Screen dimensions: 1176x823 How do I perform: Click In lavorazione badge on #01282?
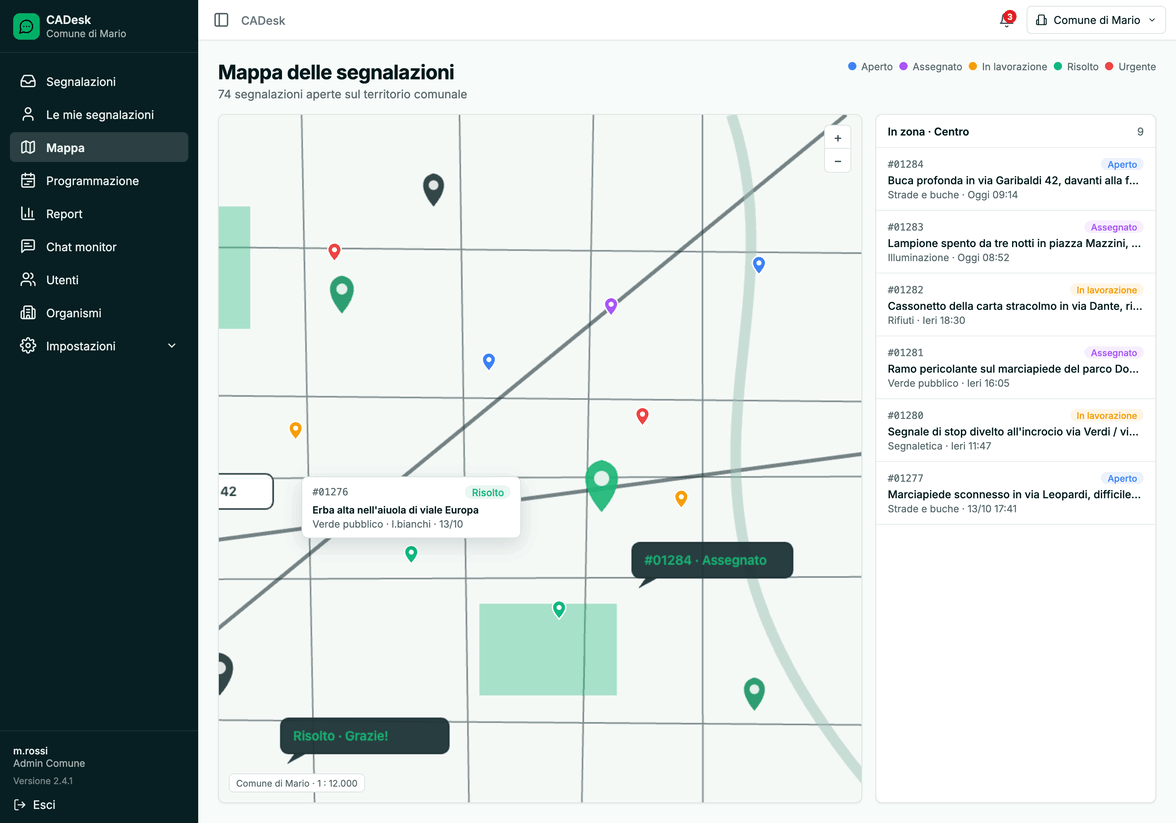(x=1106, y=290)
